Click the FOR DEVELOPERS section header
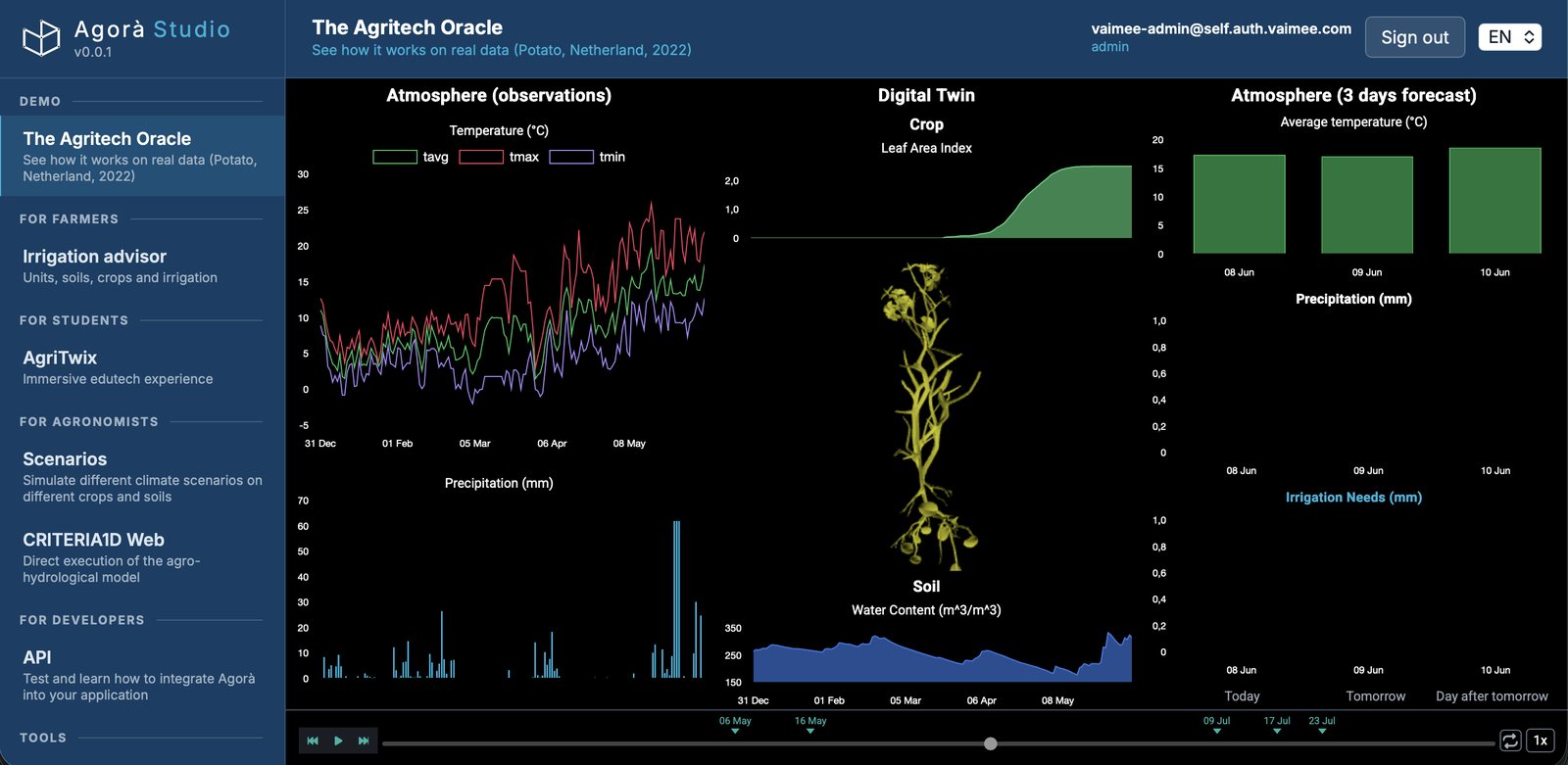Image resolution: width=1568 pixels, height=765 pixels. coord(81,620)
